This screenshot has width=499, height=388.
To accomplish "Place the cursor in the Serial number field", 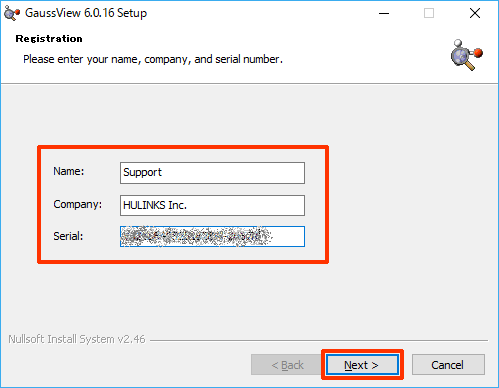I will (212, 237).
